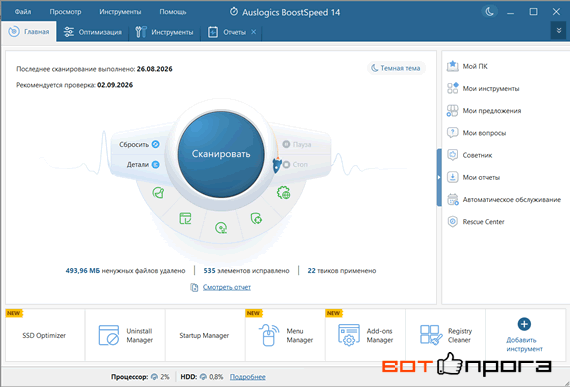The width and height of the screenshot is (570, 387).
Task: Start the scan with the Сканировать button
Action: point(221,154)
